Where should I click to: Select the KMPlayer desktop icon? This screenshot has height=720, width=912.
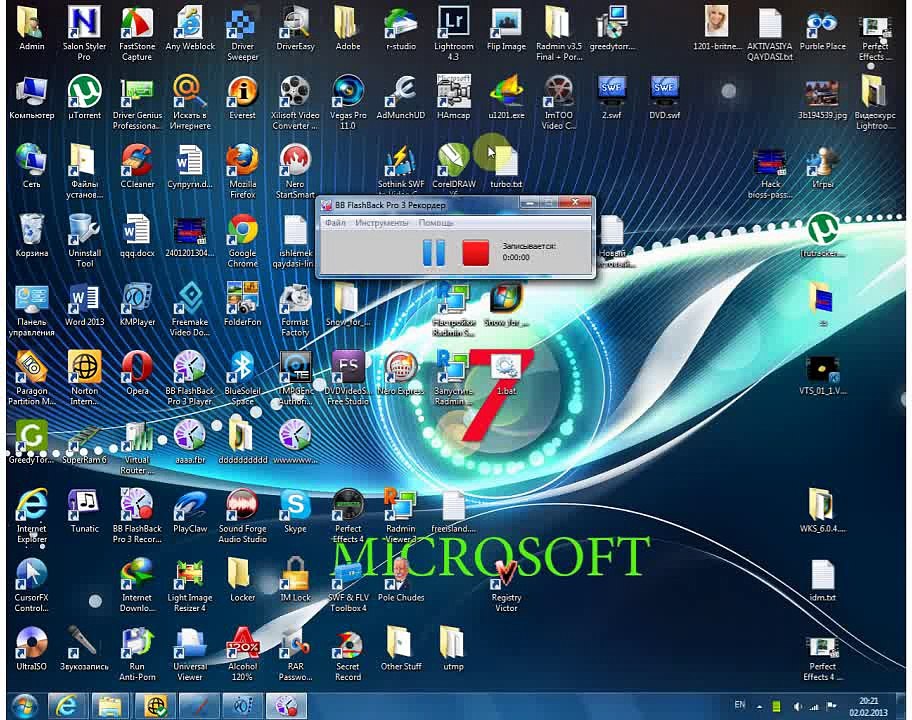(x=137, y=304)
